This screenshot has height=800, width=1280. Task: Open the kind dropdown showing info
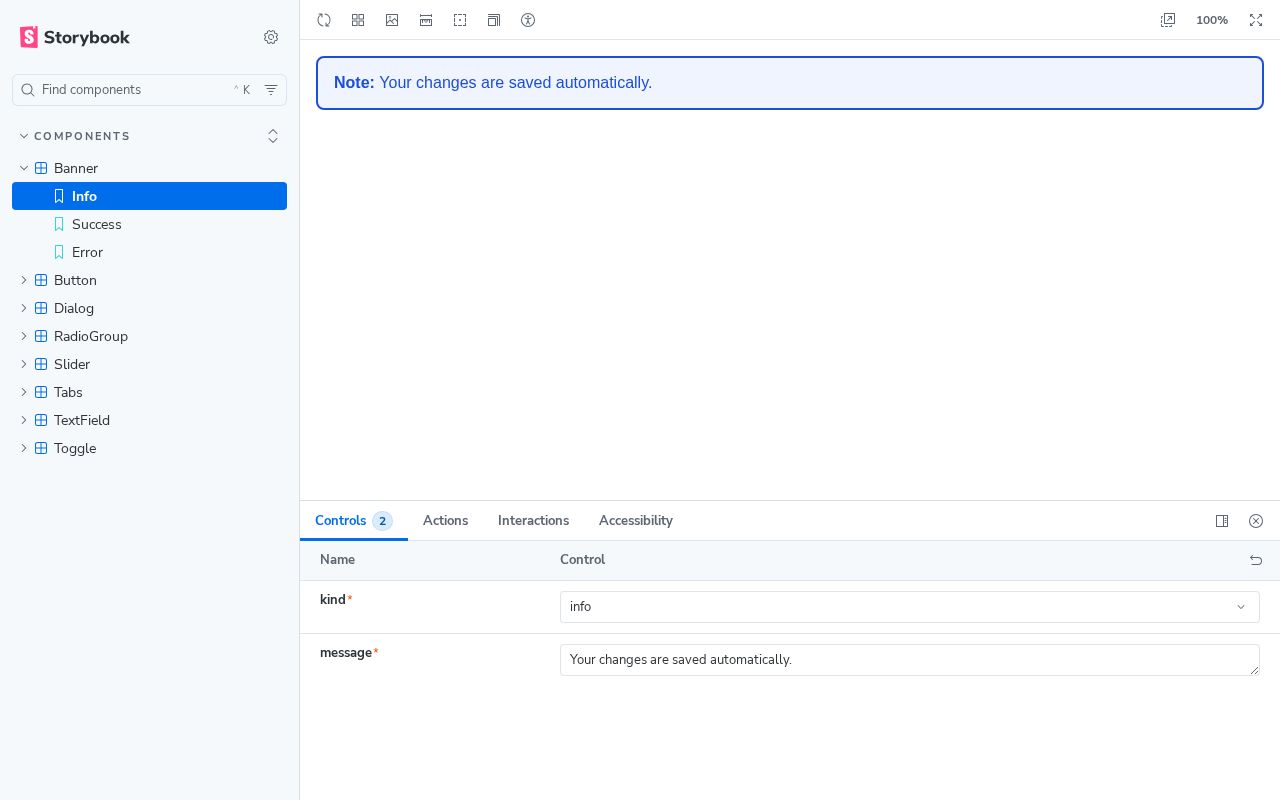pyautogui.click(x=910, y=607)
